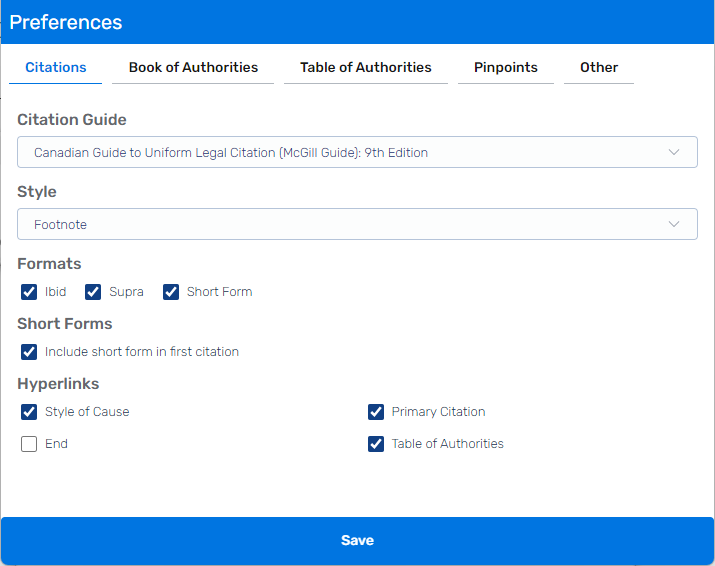Click the Preferences dialog title
Viewport: 715px width, 566px height.
[66, 22]
